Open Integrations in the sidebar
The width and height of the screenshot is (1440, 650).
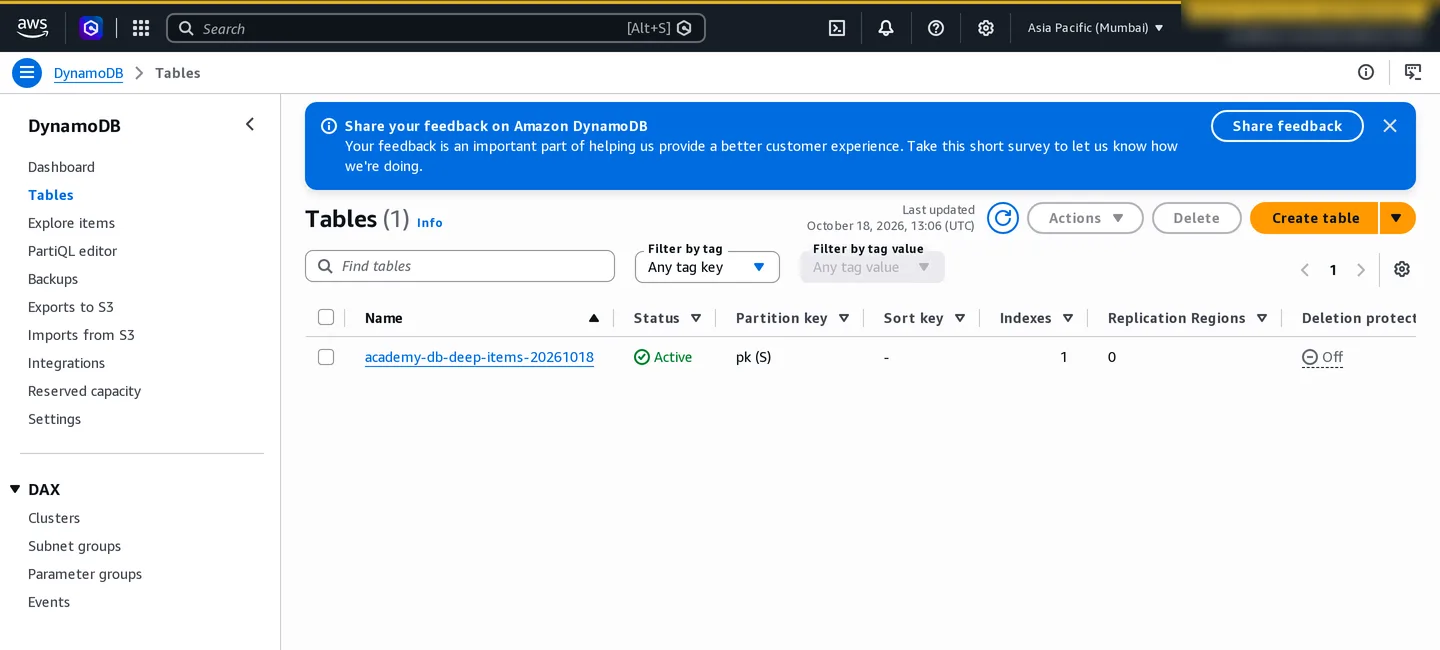click(x=66, y=363)
